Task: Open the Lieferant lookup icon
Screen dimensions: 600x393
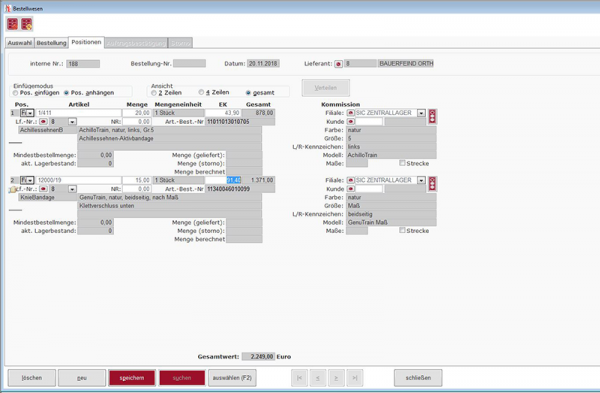Action: (338, 64)
